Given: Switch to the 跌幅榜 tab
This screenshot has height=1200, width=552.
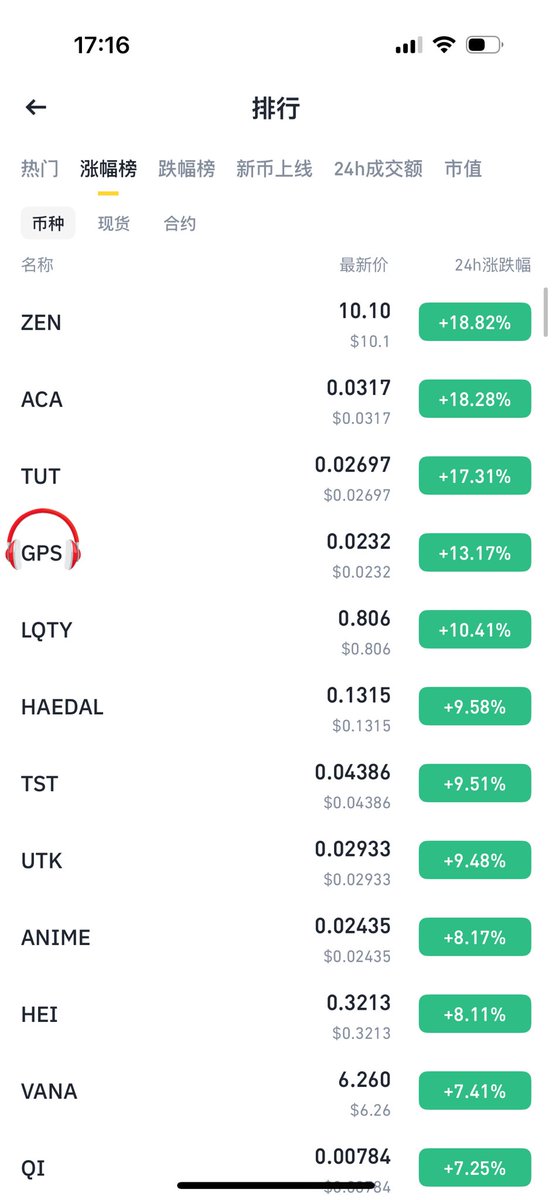Looking at the screenshot, I should click(186, 168).
